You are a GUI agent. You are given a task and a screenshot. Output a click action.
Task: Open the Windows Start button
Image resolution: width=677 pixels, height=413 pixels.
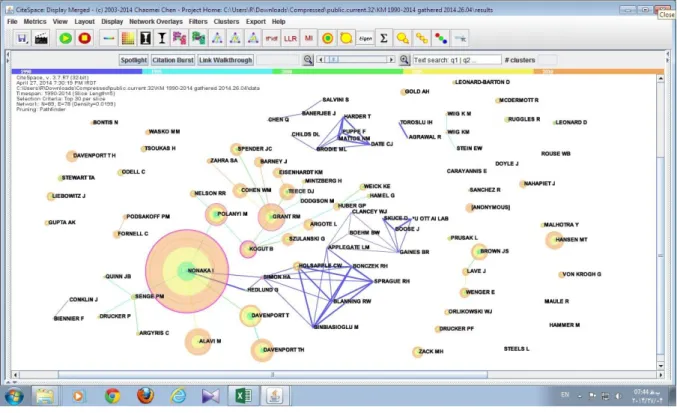14,395
